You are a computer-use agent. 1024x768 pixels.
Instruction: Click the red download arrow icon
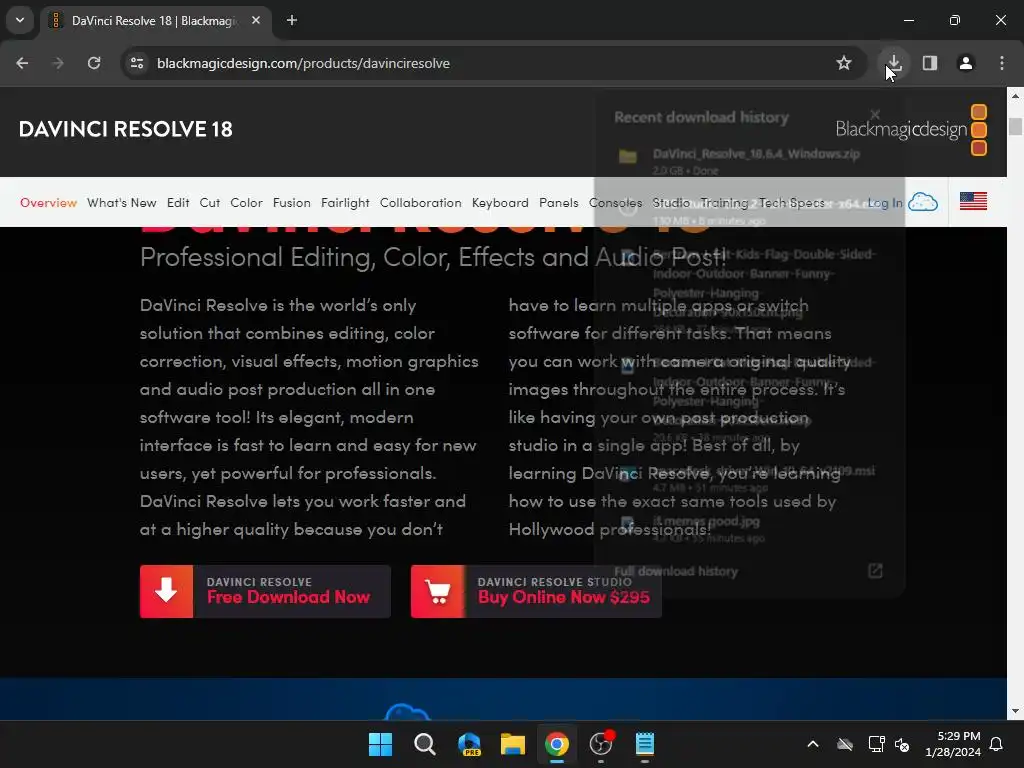click(x=167, y=591)
